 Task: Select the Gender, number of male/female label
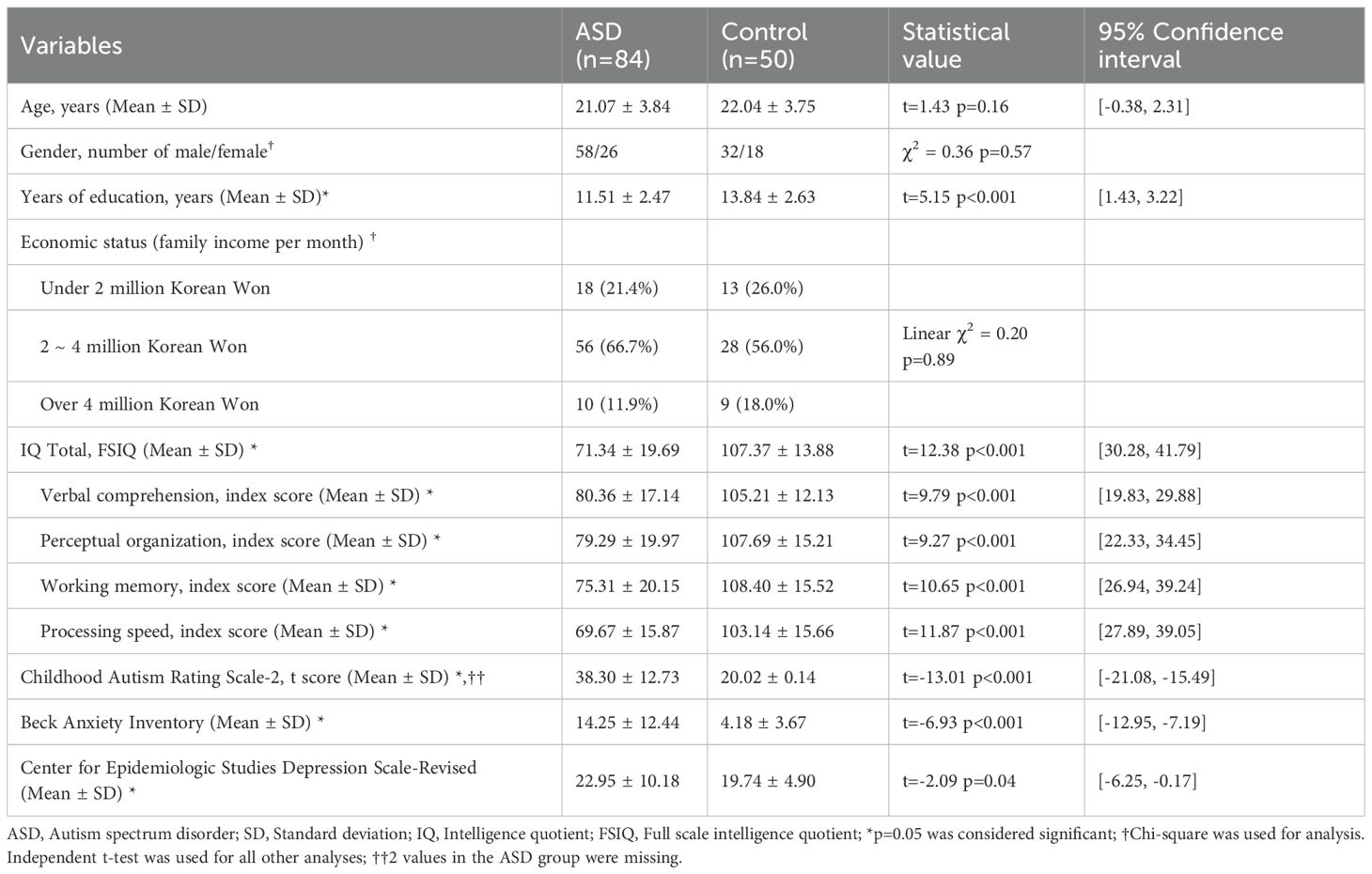[x=152, y=151]
